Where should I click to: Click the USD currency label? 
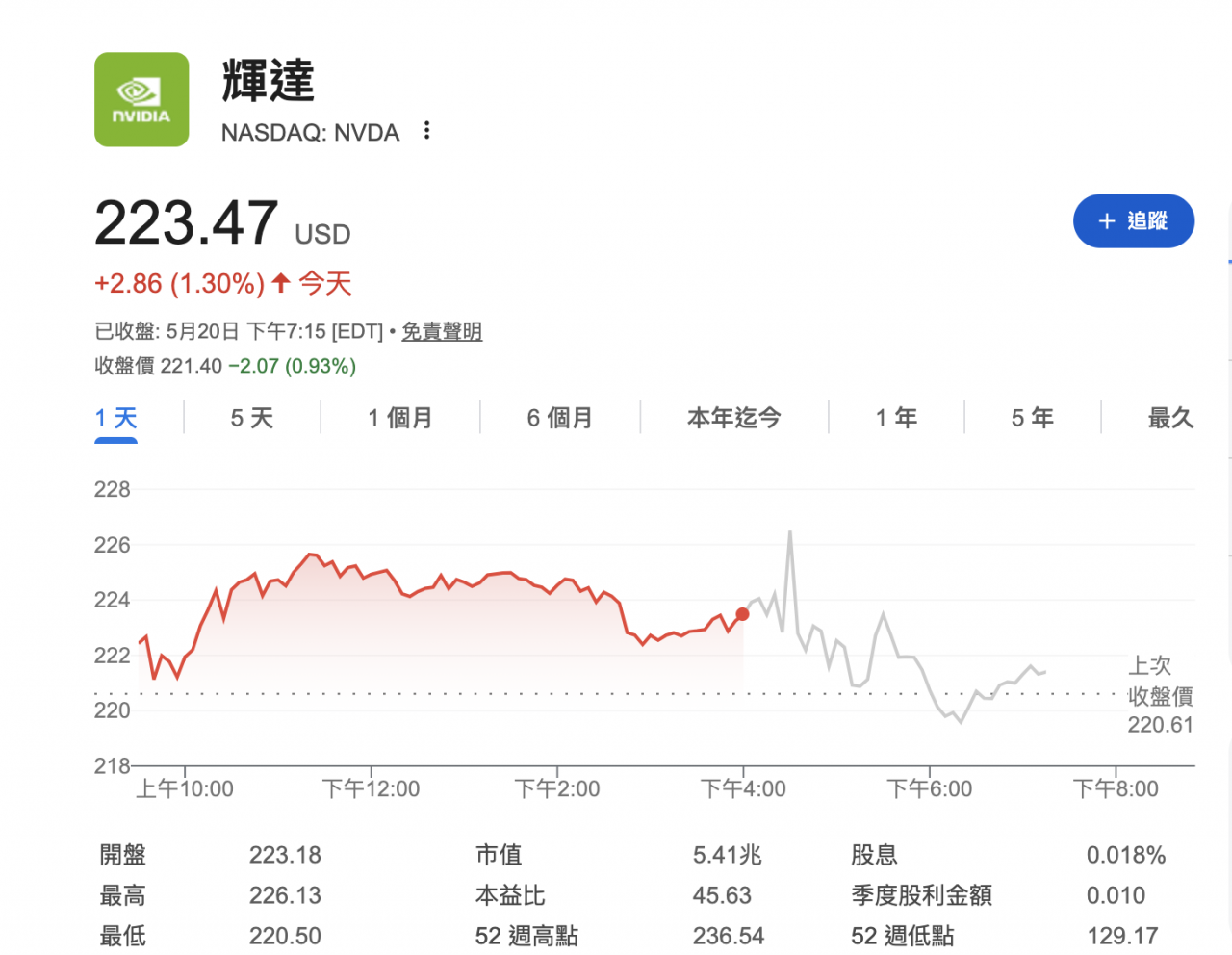(322, 235)
